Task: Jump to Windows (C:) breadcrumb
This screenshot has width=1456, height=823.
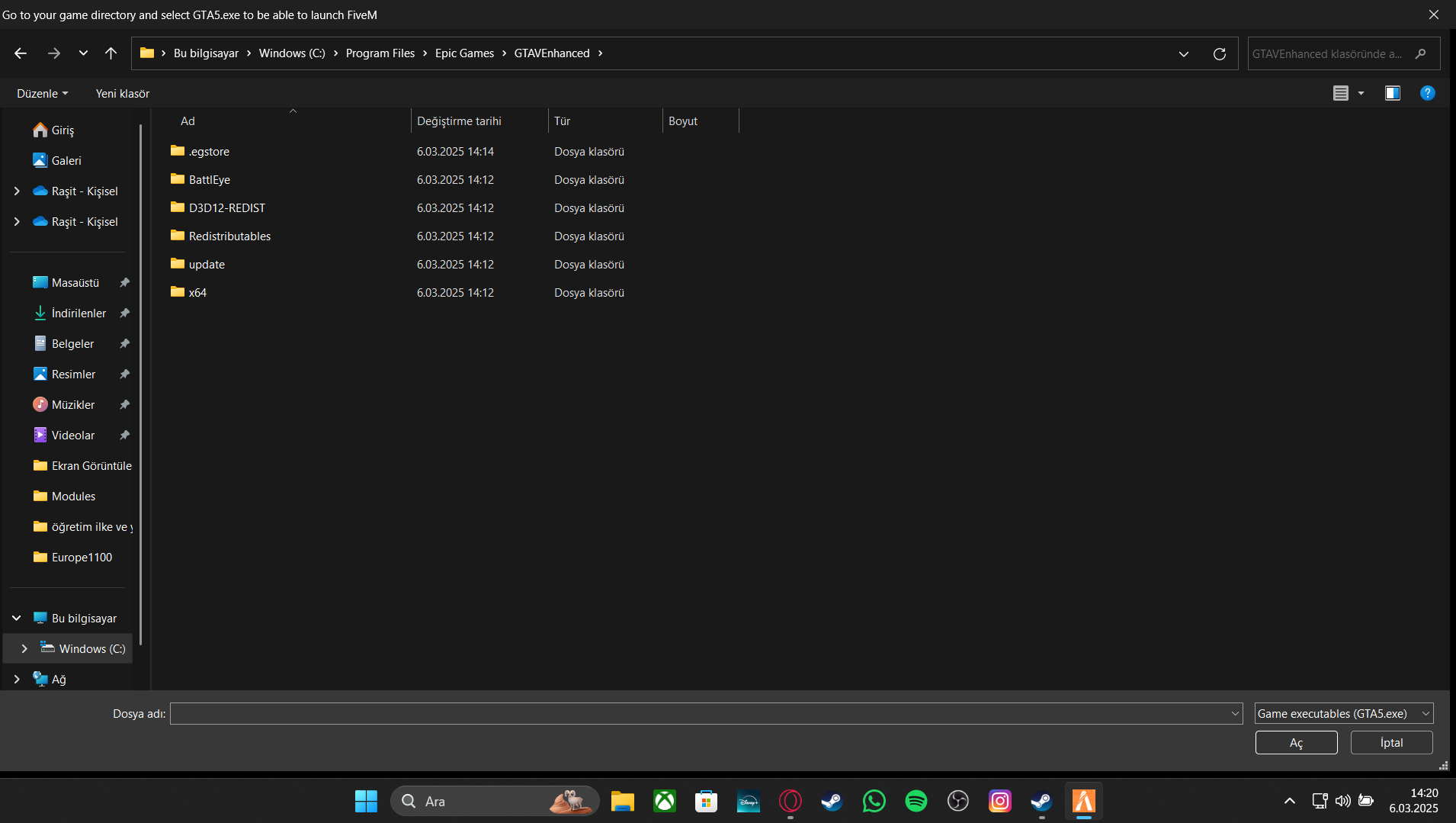Action: [x=292, y=53]
